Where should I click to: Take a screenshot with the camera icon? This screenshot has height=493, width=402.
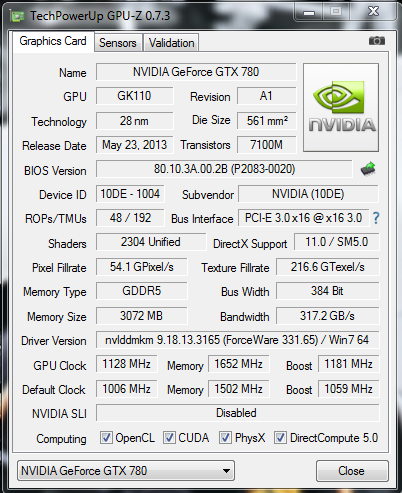377,41
